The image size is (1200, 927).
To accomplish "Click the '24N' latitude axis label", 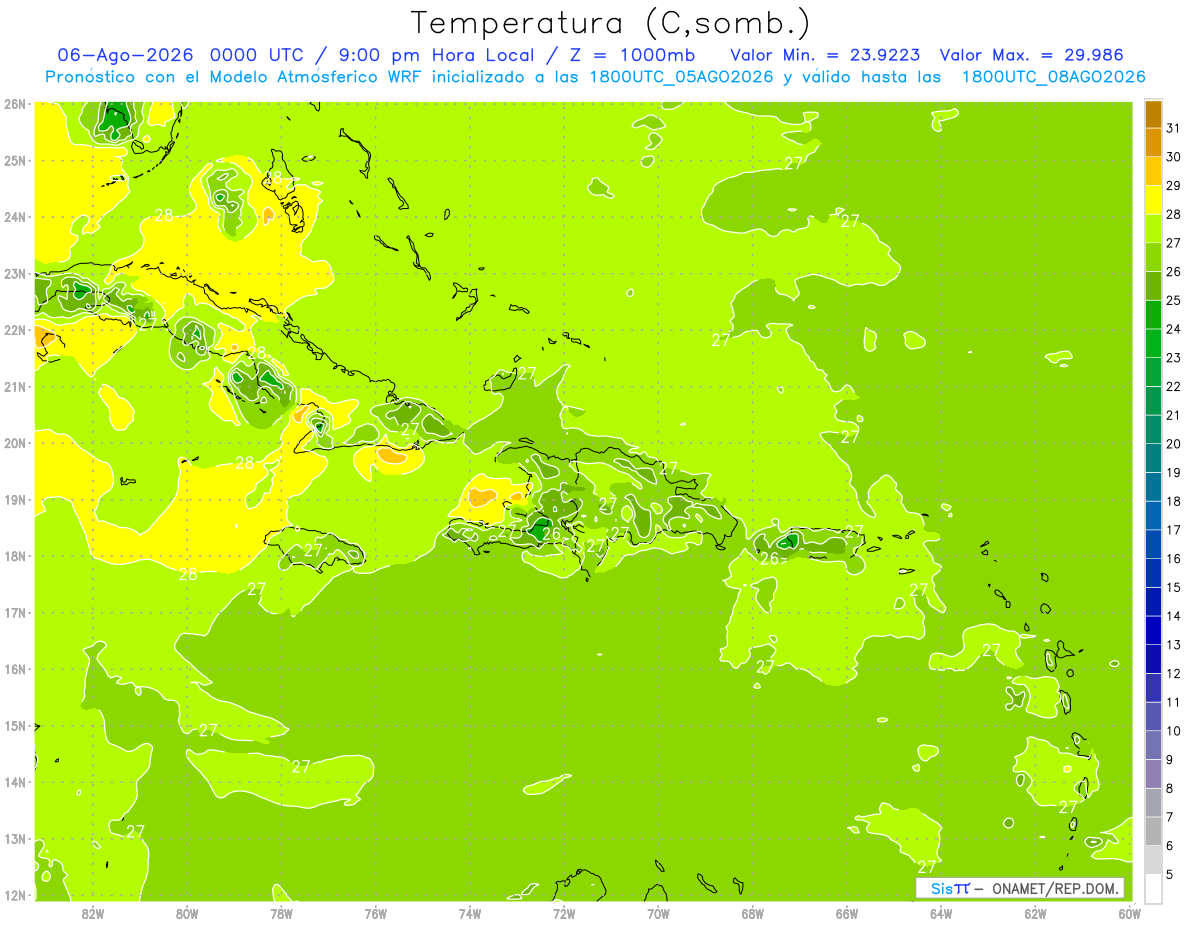I will 15,217.
